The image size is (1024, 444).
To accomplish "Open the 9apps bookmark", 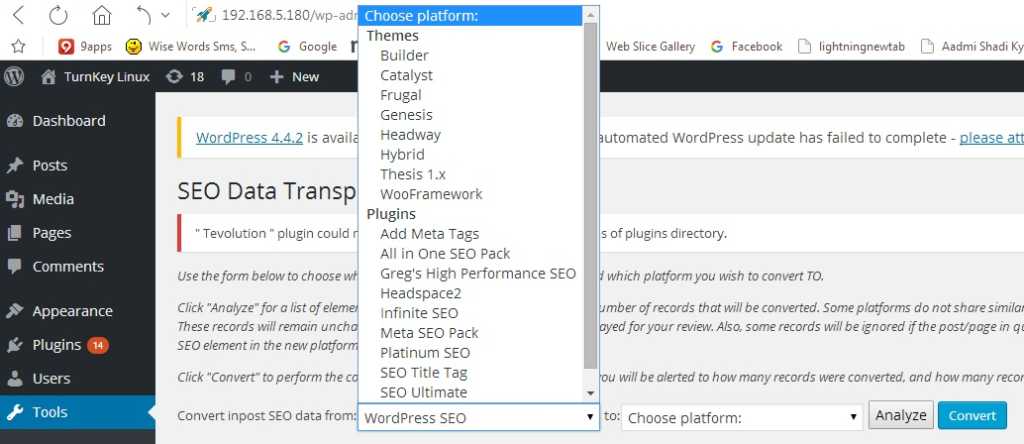I will pos(85,46).
